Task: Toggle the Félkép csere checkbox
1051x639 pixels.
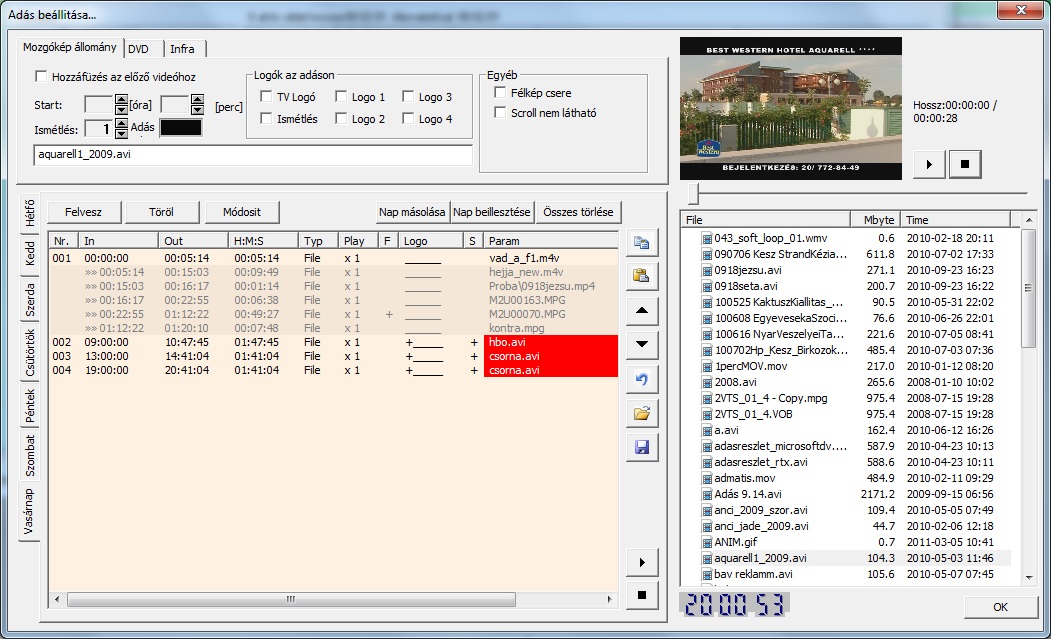Action: (502, 93)
